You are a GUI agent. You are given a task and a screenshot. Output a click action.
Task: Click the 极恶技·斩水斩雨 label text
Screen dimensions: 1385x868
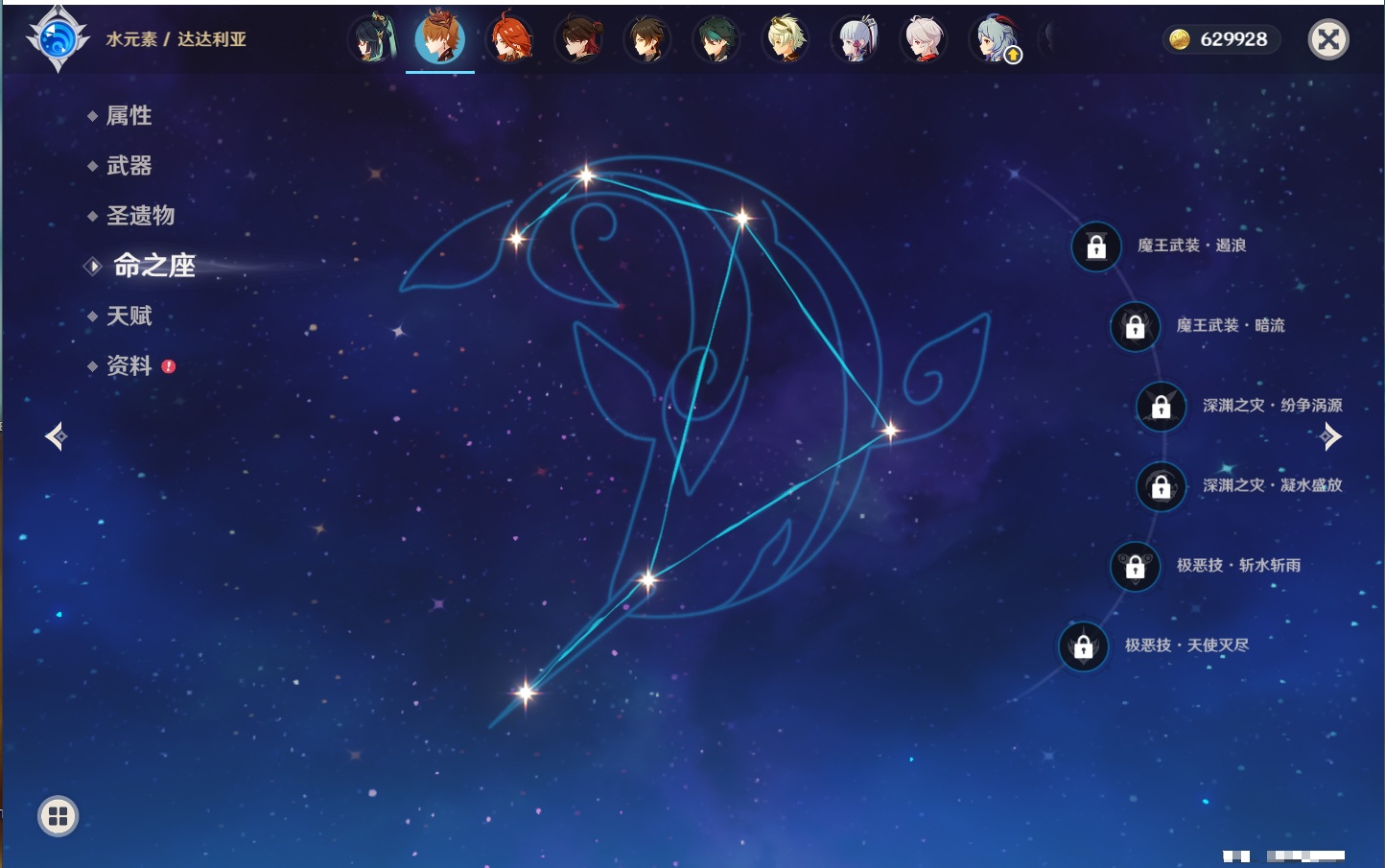coord(1239,565)
